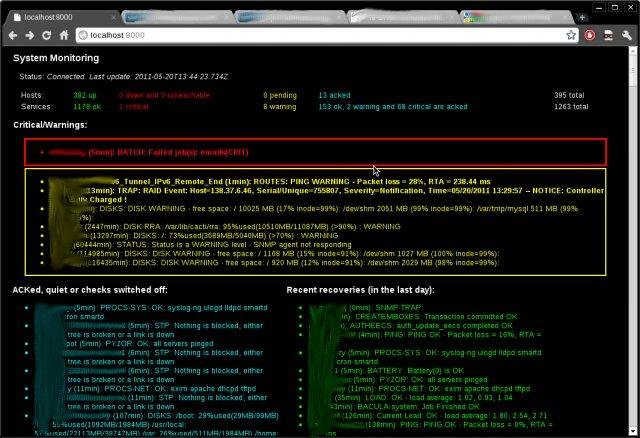The image size is (640, 438).
Task: Click the '13 acked' hosts value
Action: pos(334,95)
